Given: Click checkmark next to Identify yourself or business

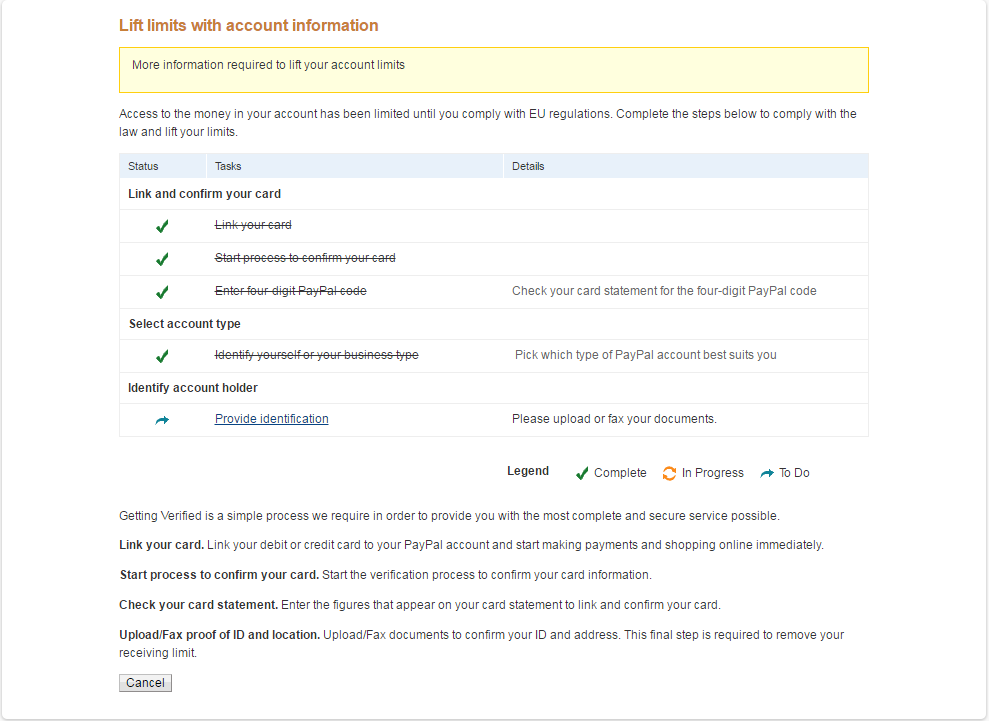Looking at the screenshot, I should coord(162,356).
